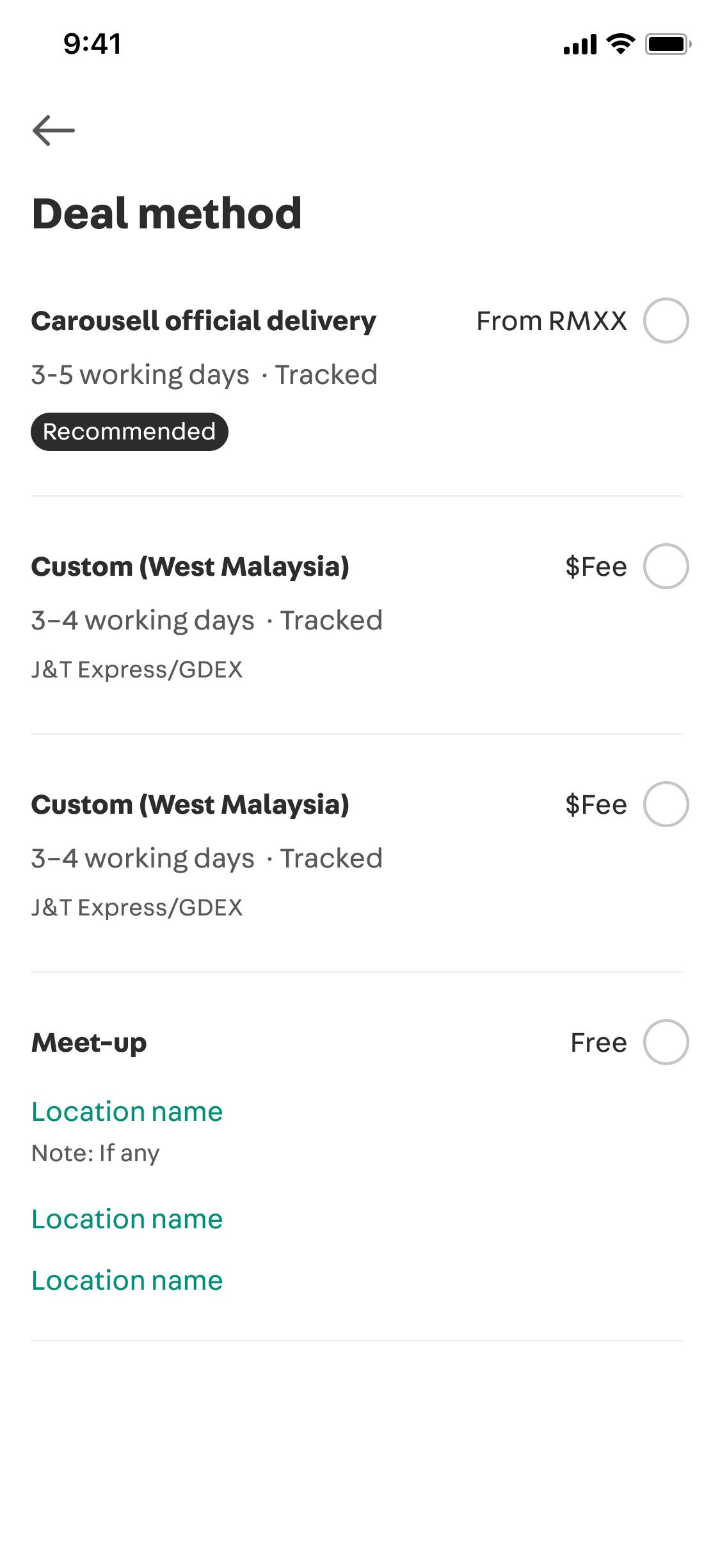Select Carousell official delivery radio button
The image size is (720, 1568).
(666, 321)
